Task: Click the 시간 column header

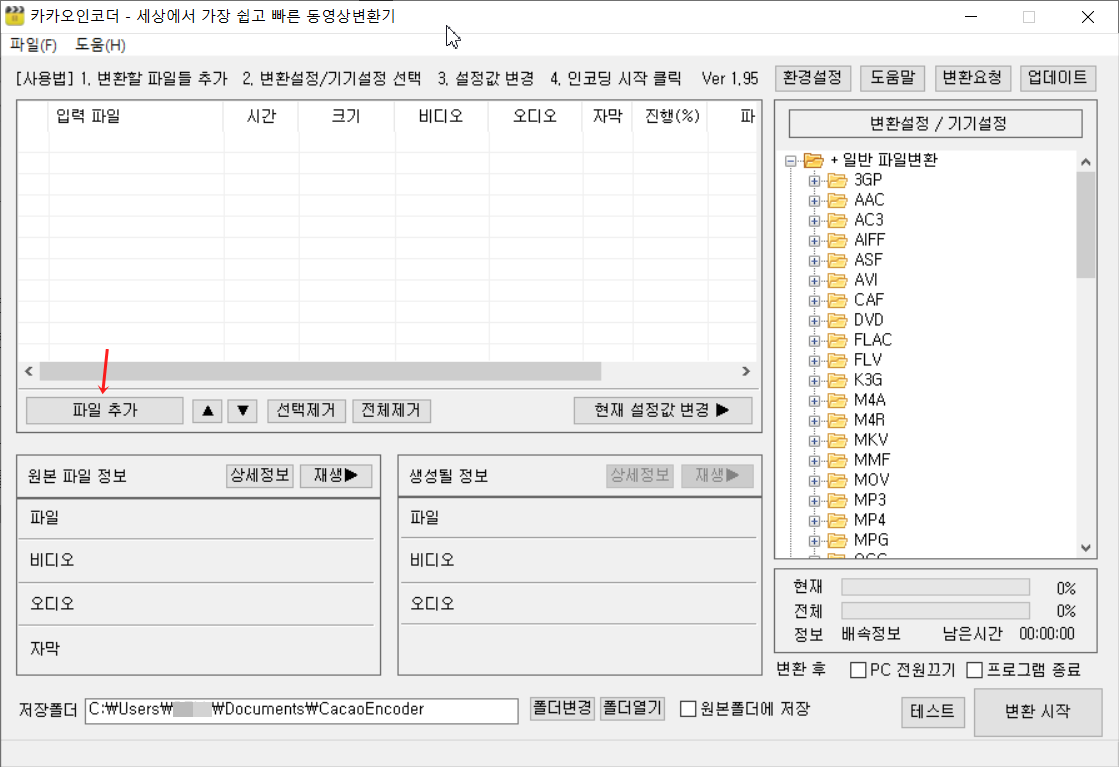Action: pos(261,116)
